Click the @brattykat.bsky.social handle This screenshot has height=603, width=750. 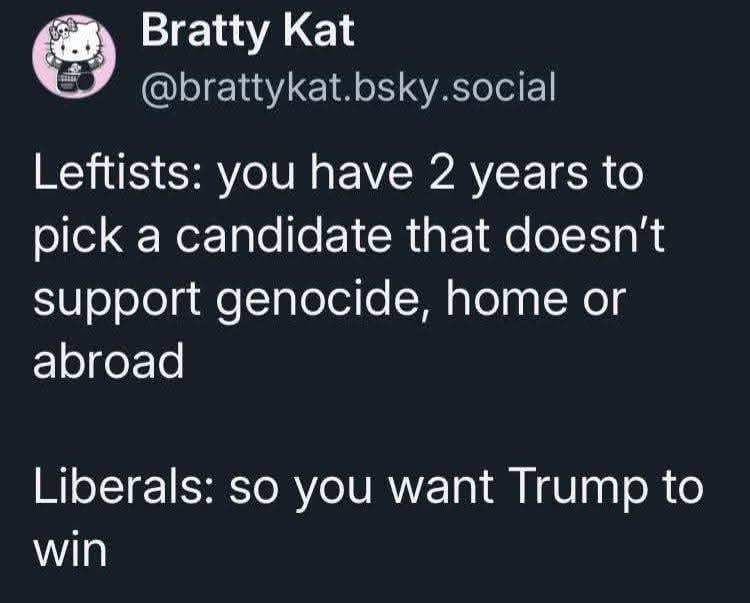pos(348,87)
